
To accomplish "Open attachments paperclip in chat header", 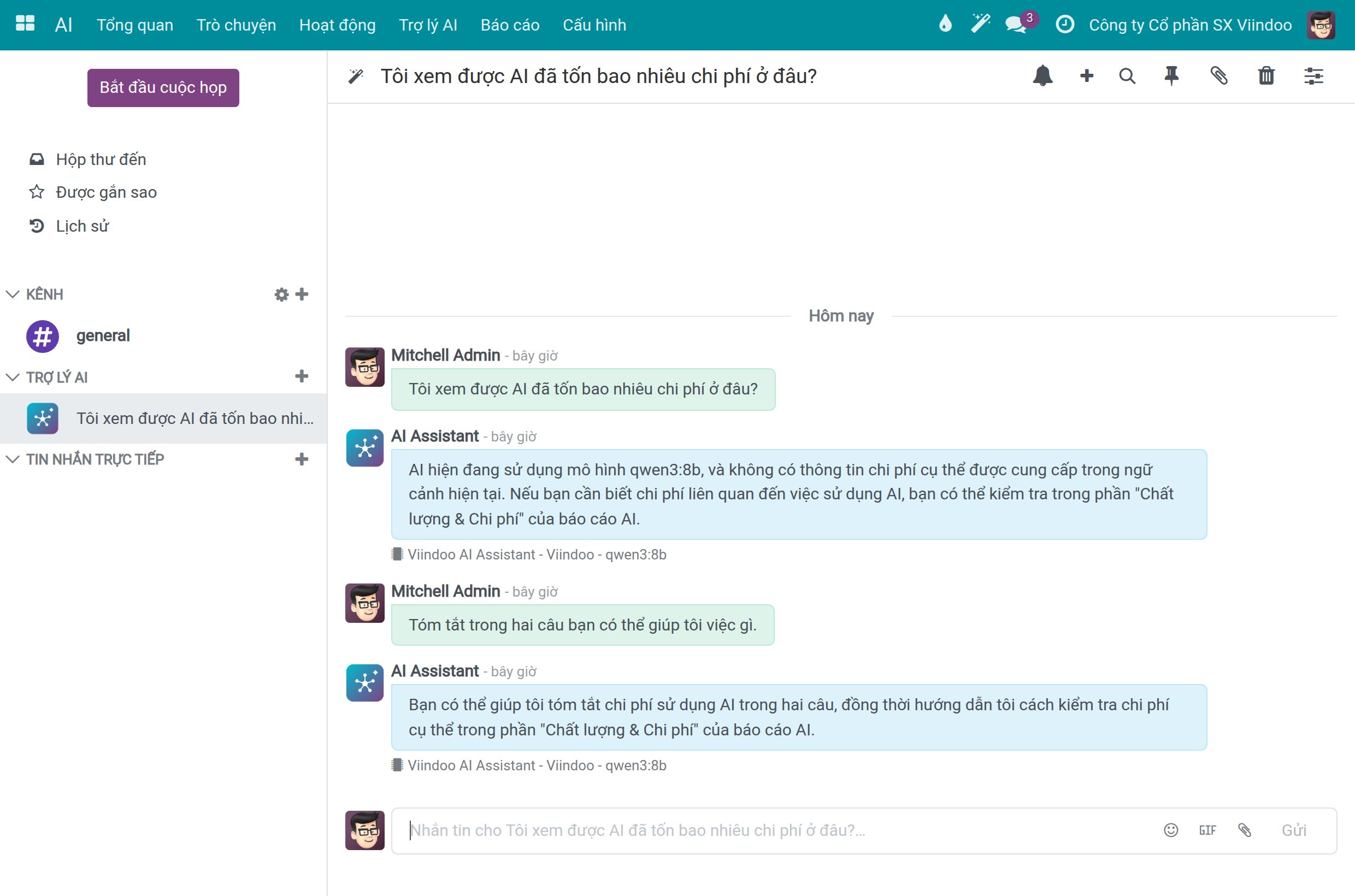I will coord(1219,76).
